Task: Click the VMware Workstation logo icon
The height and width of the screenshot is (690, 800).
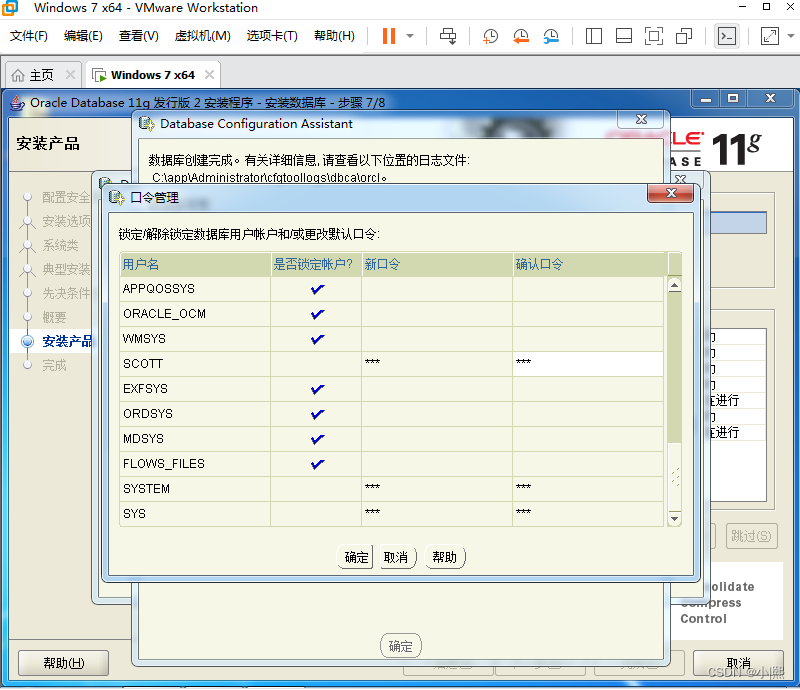Action: [x=10, y=8]
